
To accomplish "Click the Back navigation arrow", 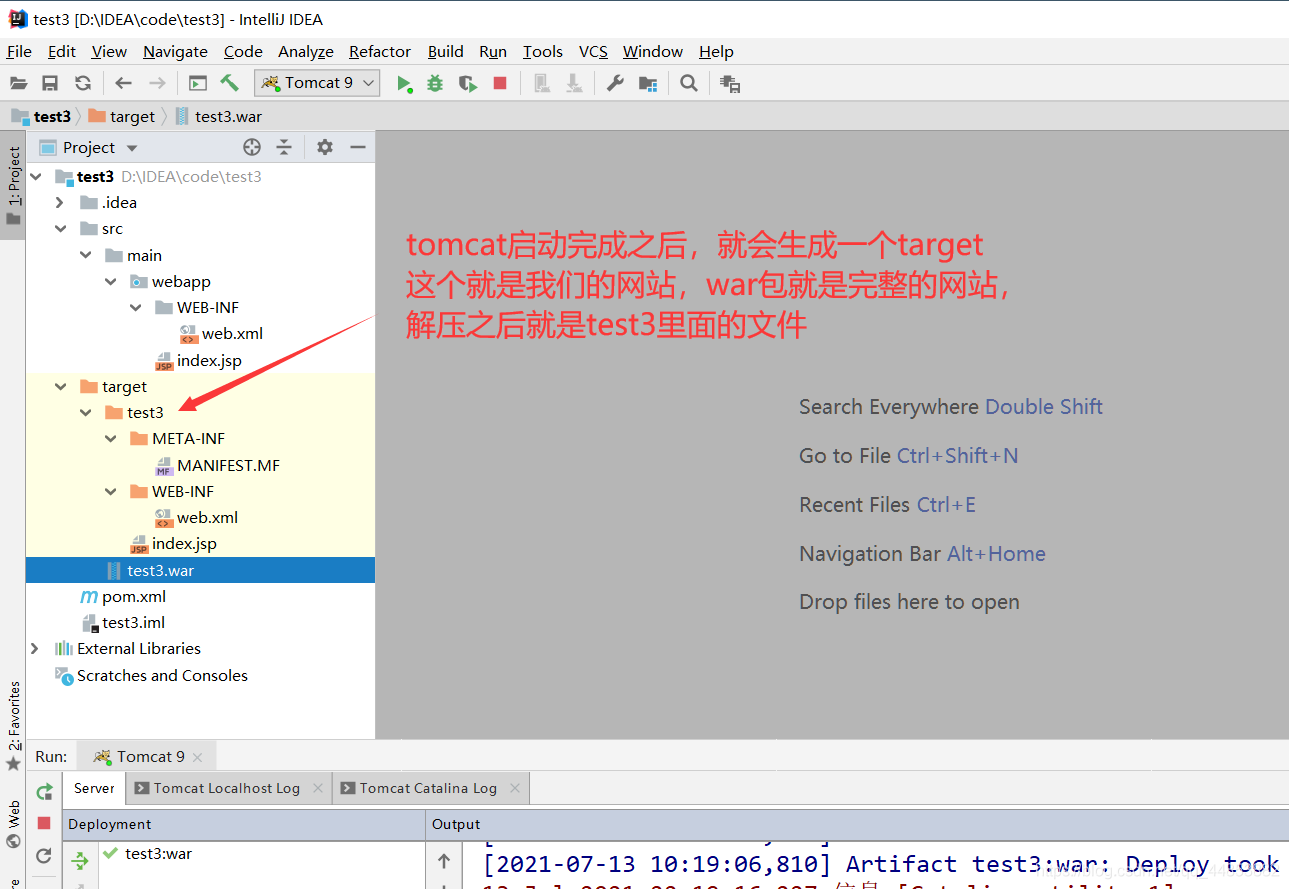I will [123, 83].
